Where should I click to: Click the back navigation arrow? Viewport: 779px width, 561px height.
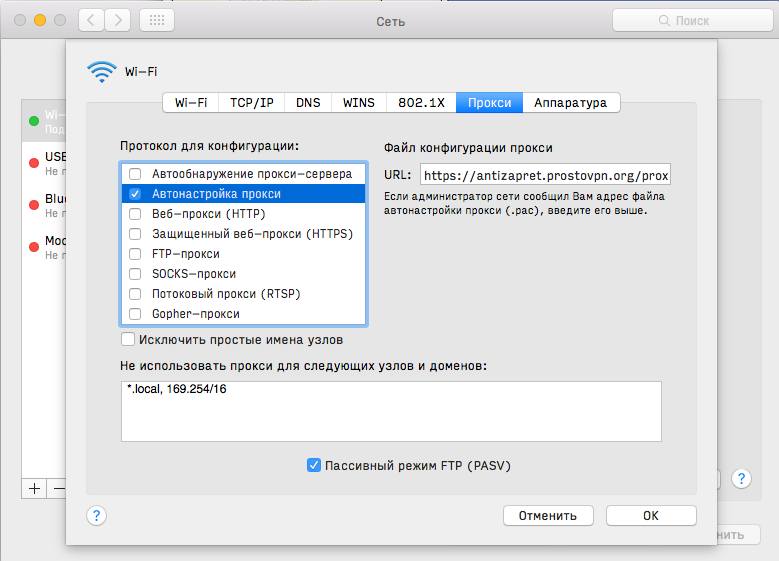[x=91, y=20]
